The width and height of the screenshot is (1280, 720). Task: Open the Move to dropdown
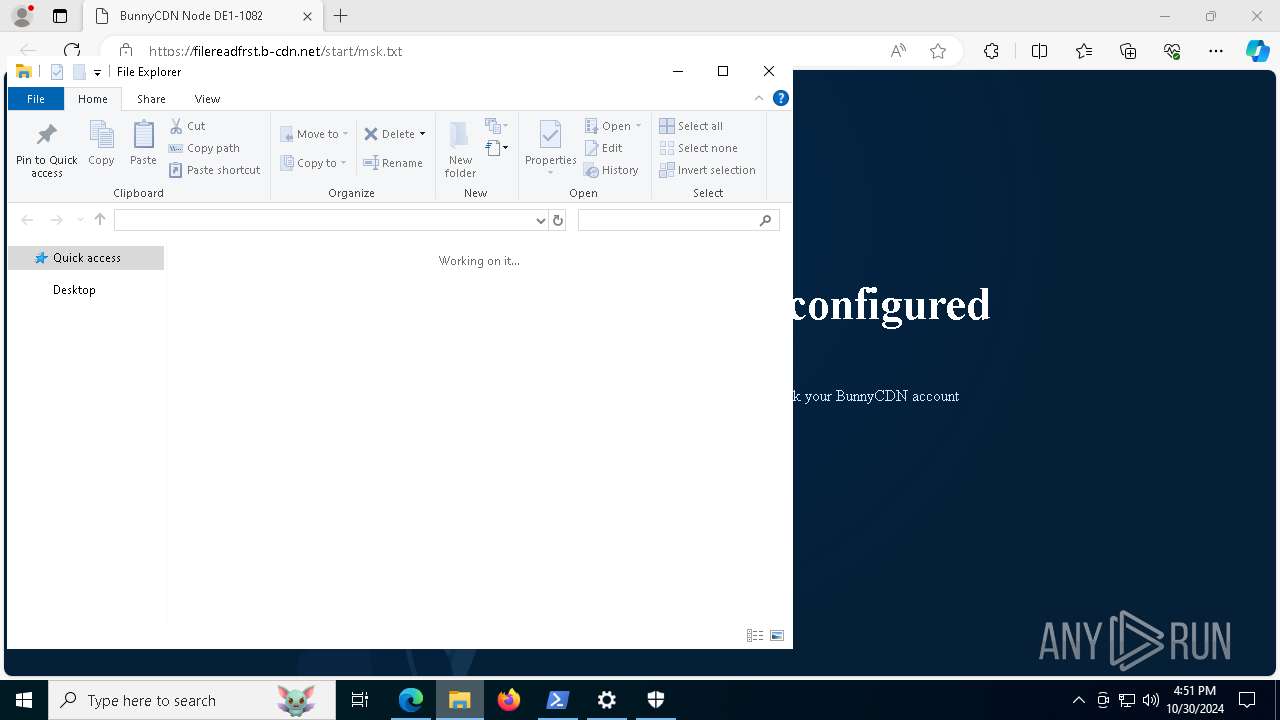(x=314, y=134)
